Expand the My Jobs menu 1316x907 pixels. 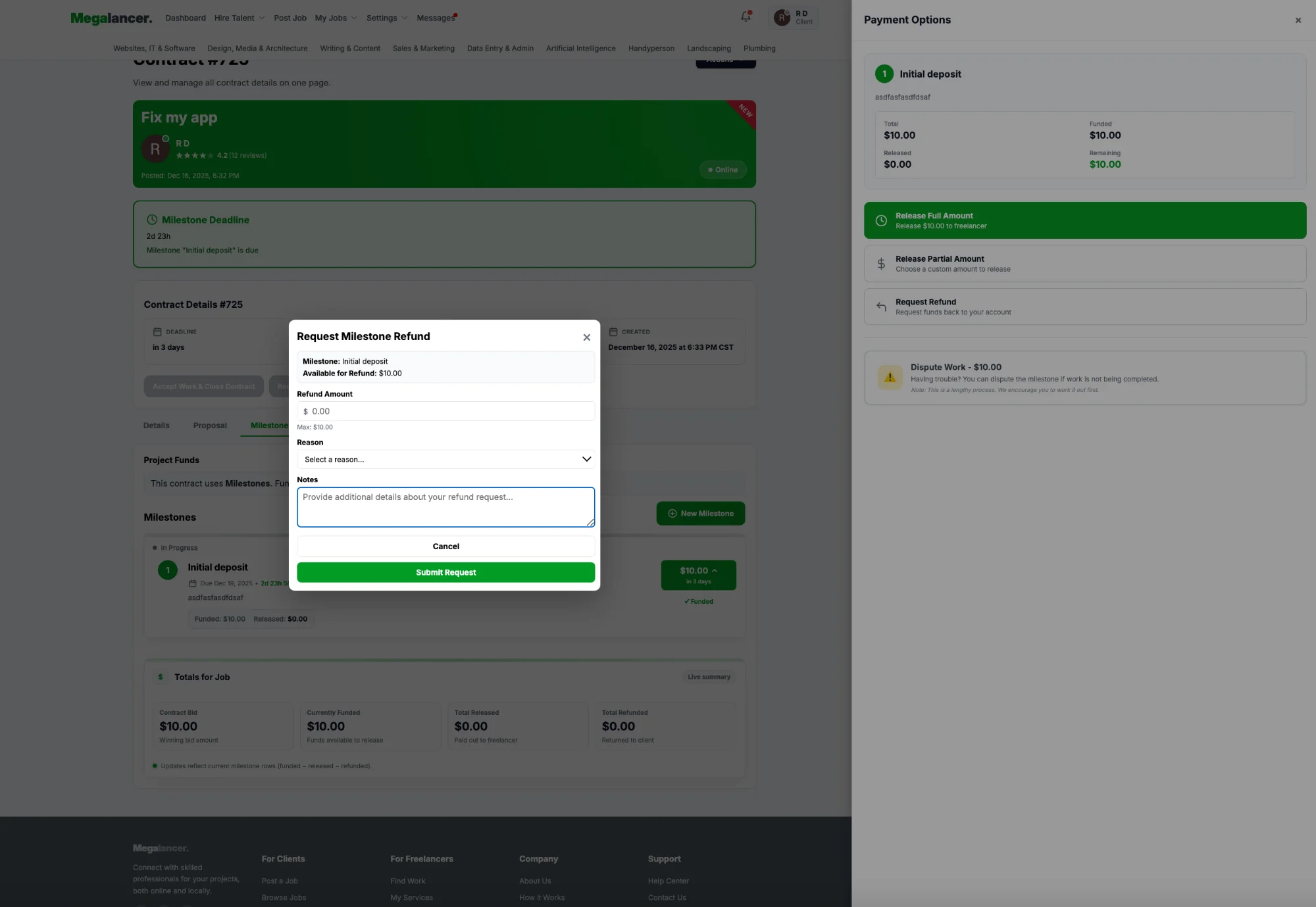point(336,18)
